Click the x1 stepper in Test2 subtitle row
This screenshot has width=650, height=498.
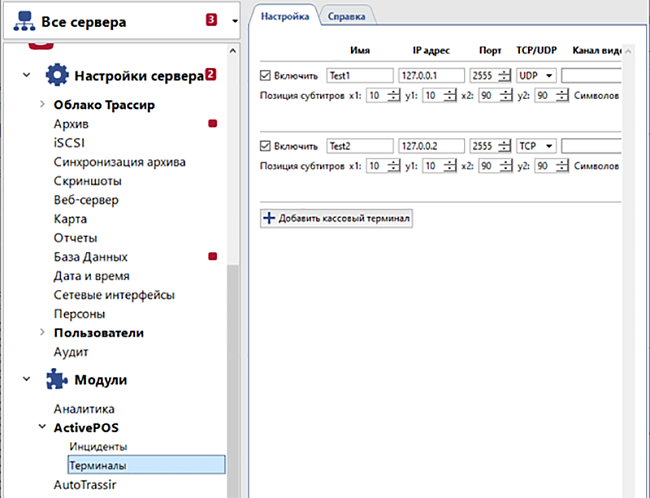coord(393,166)
